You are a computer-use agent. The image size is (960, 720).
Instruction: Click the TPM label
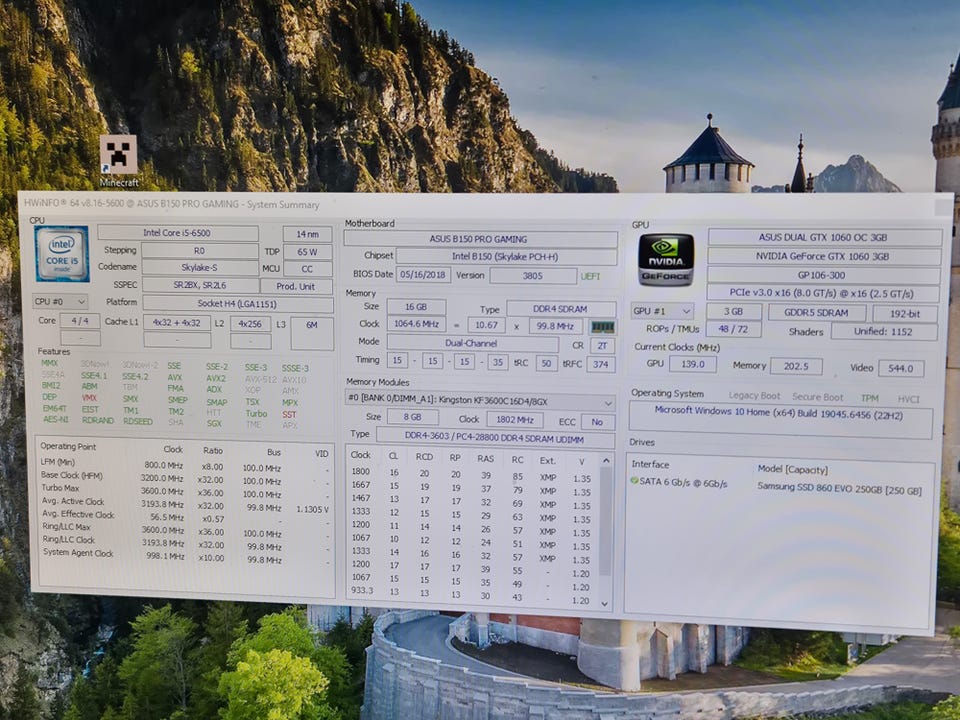[x=869, y=398]
